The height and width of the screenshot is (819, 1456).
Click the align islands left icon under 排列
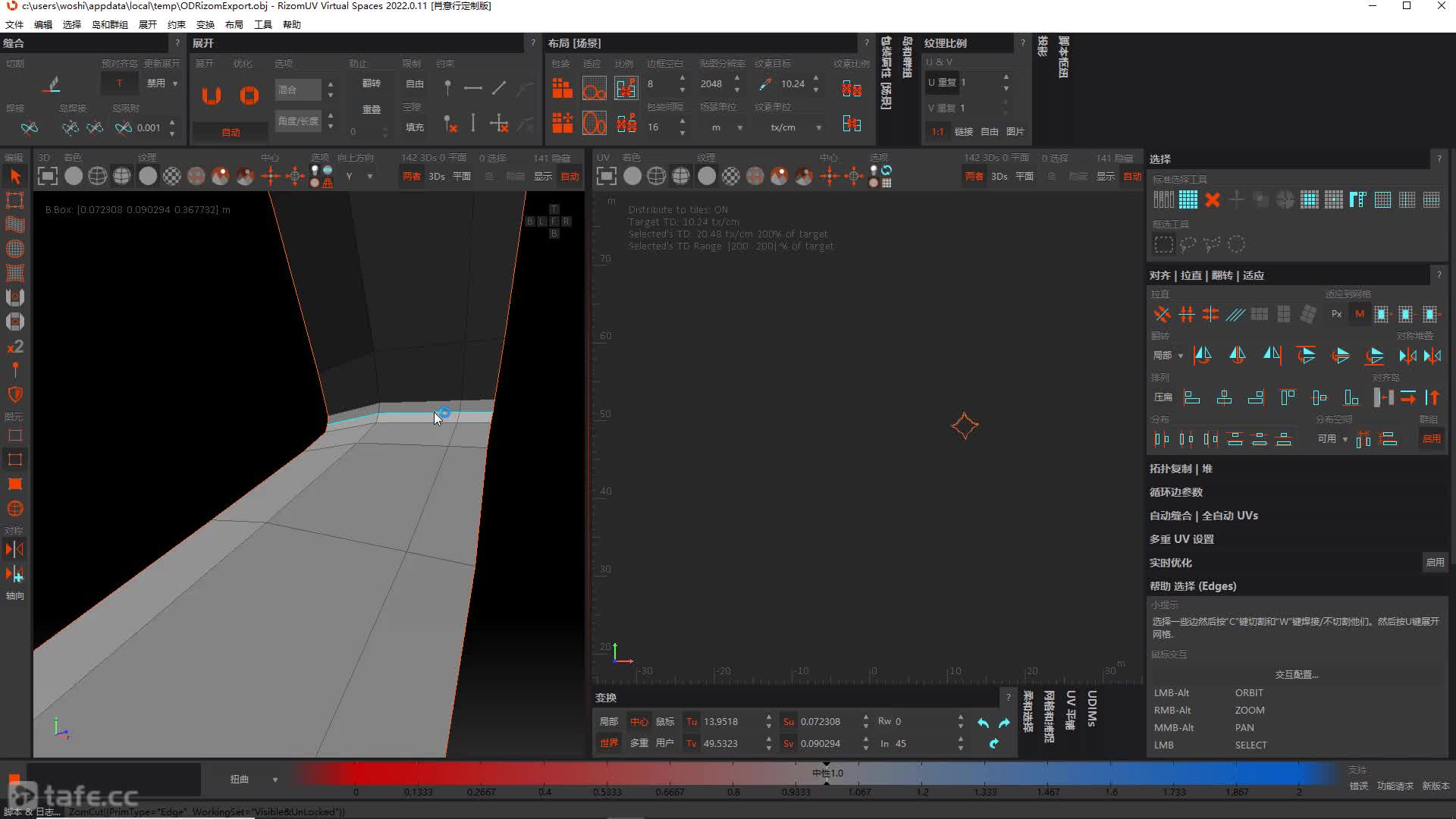1191,397
